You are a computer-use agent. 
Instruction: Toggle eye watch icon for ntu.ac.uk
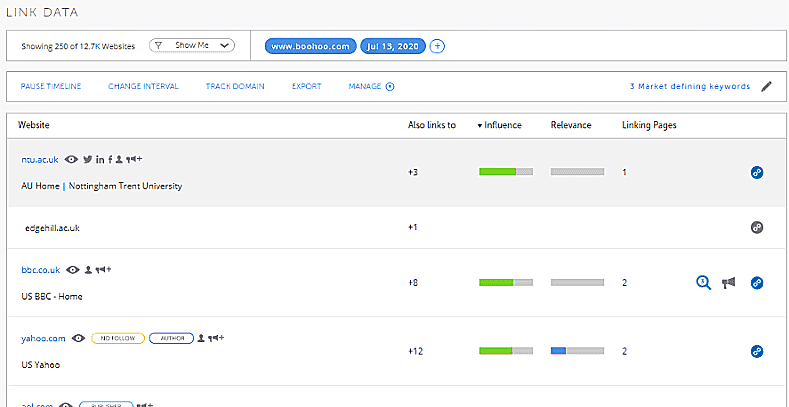pos(72,159)
